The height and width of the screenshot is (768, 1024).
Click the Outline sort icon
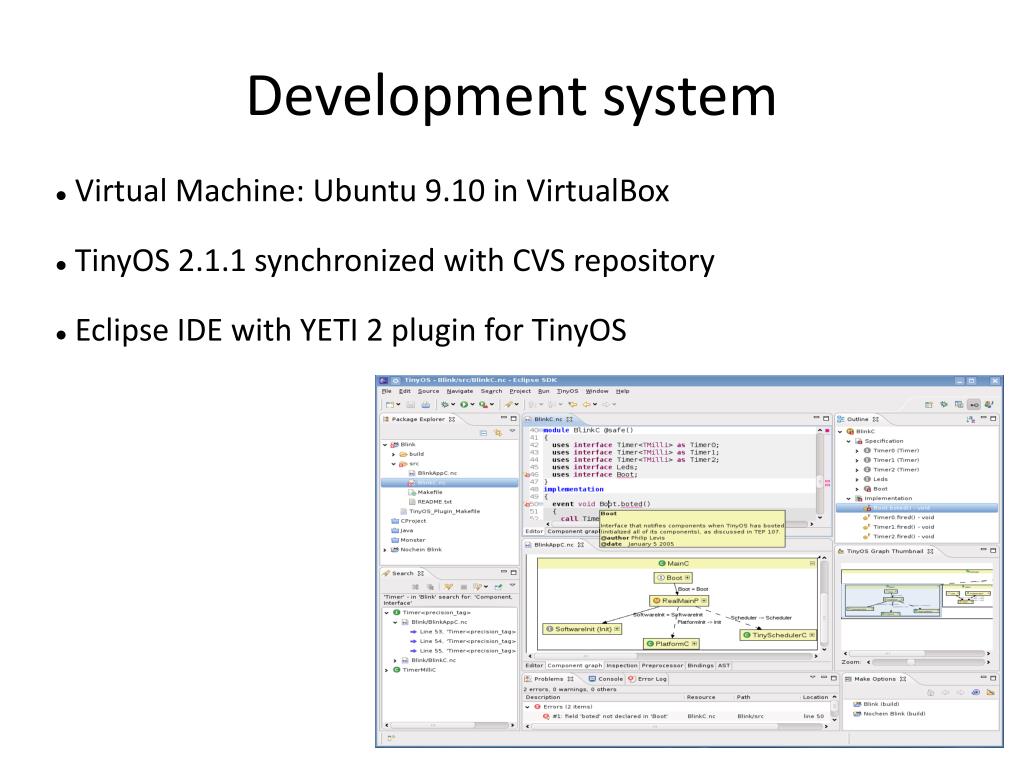point(970,419)
